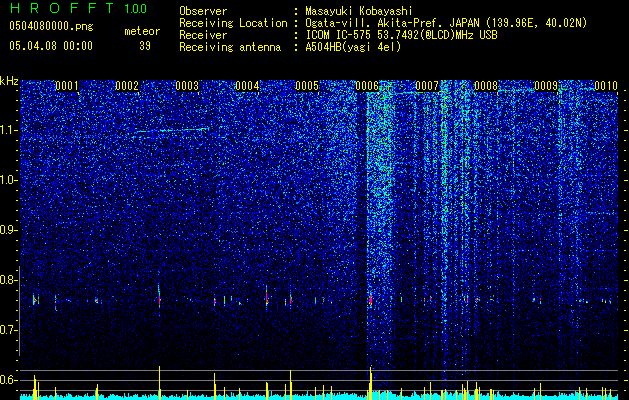
Task: Click the meteor count value 39
Action: [145, 46]
